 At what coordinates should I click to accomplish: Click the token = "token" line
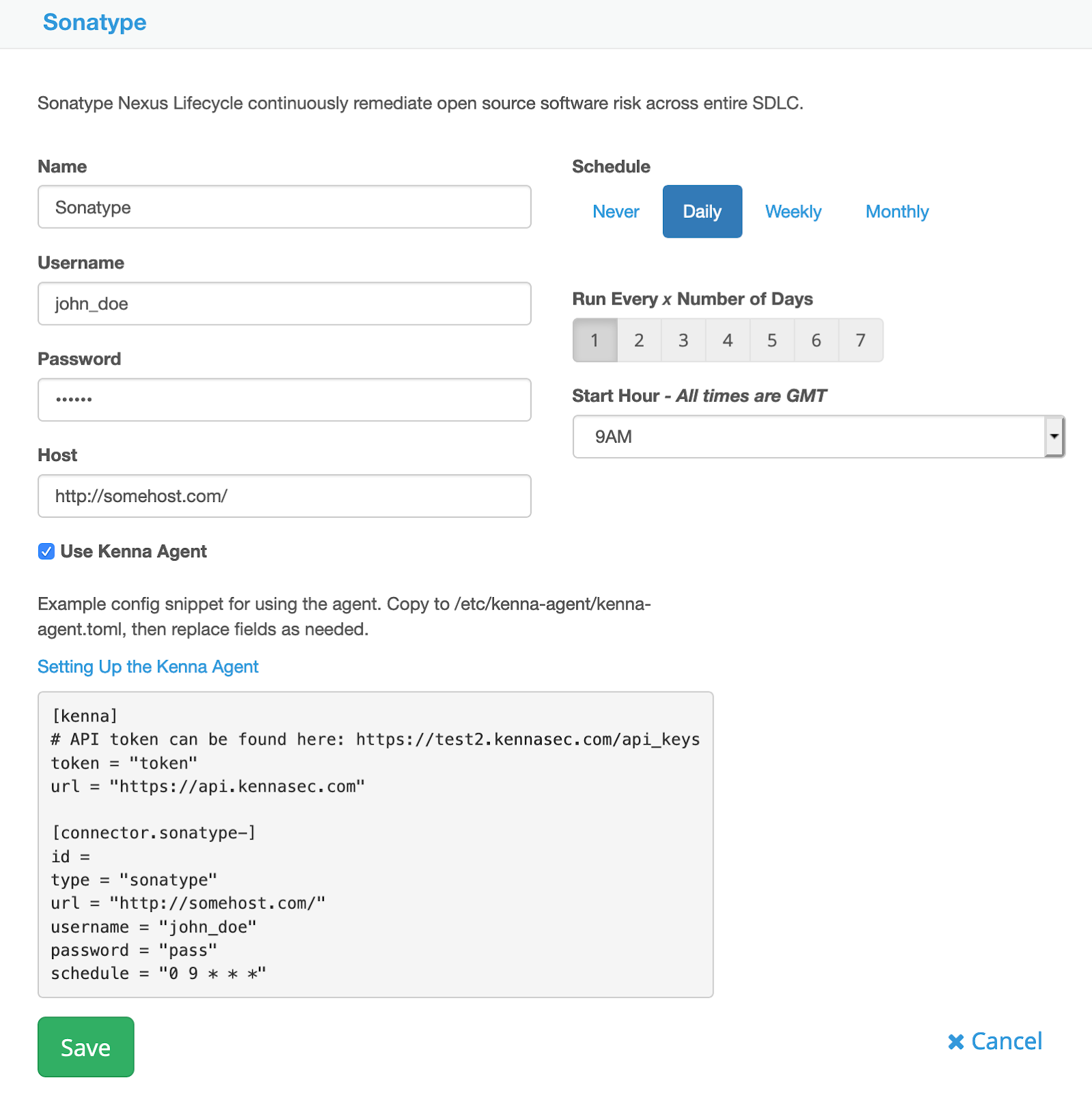[124, 763]
